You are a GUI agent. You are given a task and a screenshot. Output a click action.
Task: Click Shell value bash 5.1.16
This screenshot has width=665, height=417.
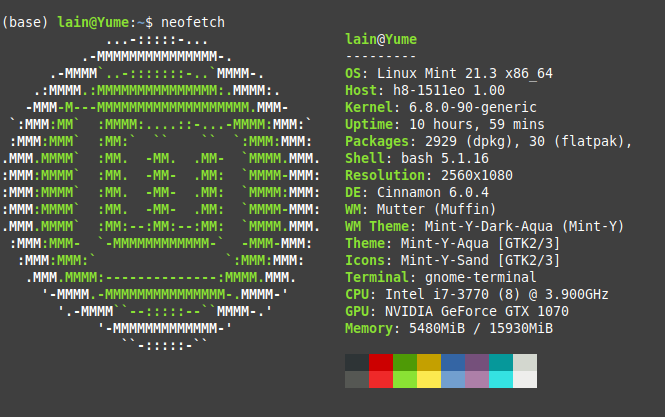[x=444, y=158]
